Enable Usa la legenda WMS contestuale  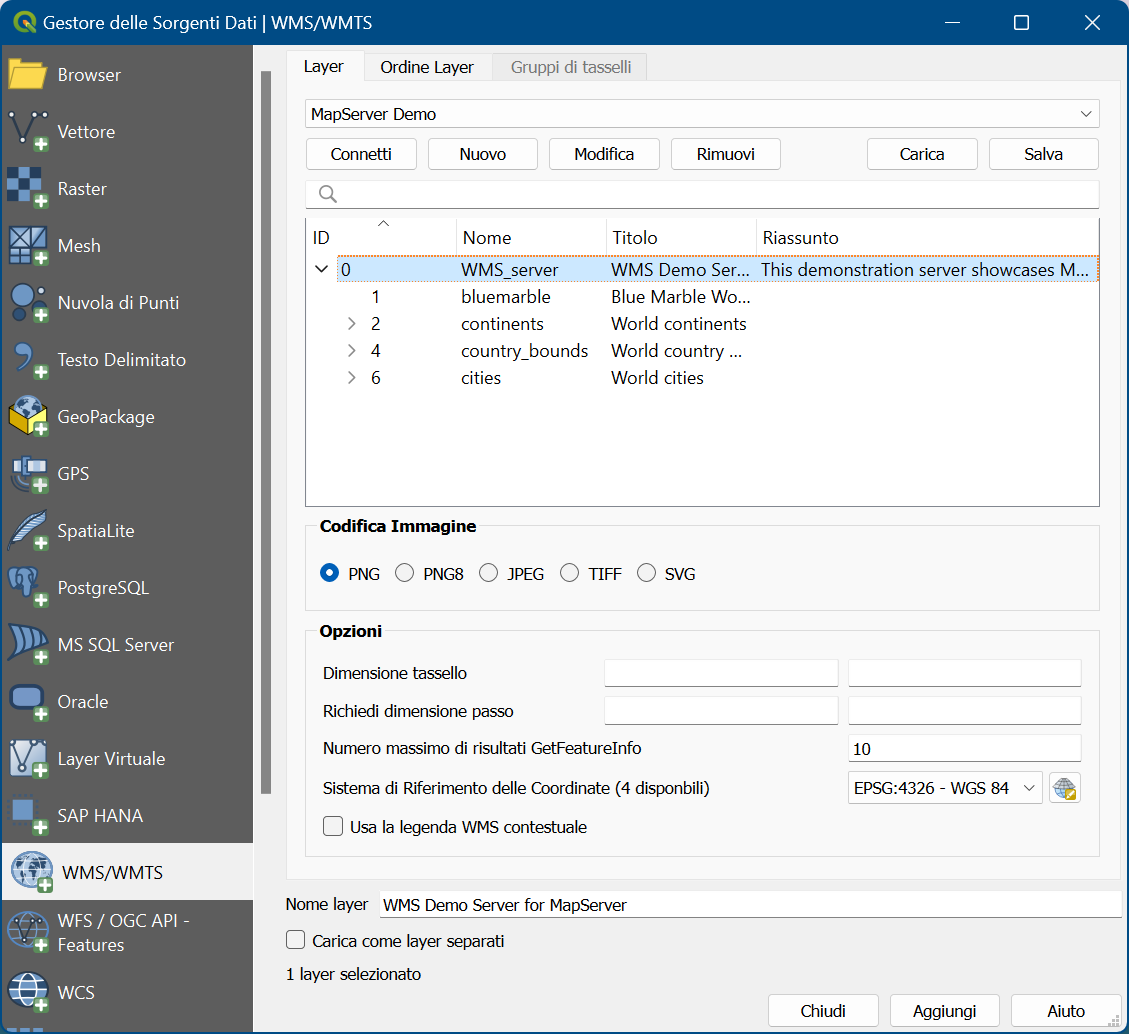coord(333,826)
